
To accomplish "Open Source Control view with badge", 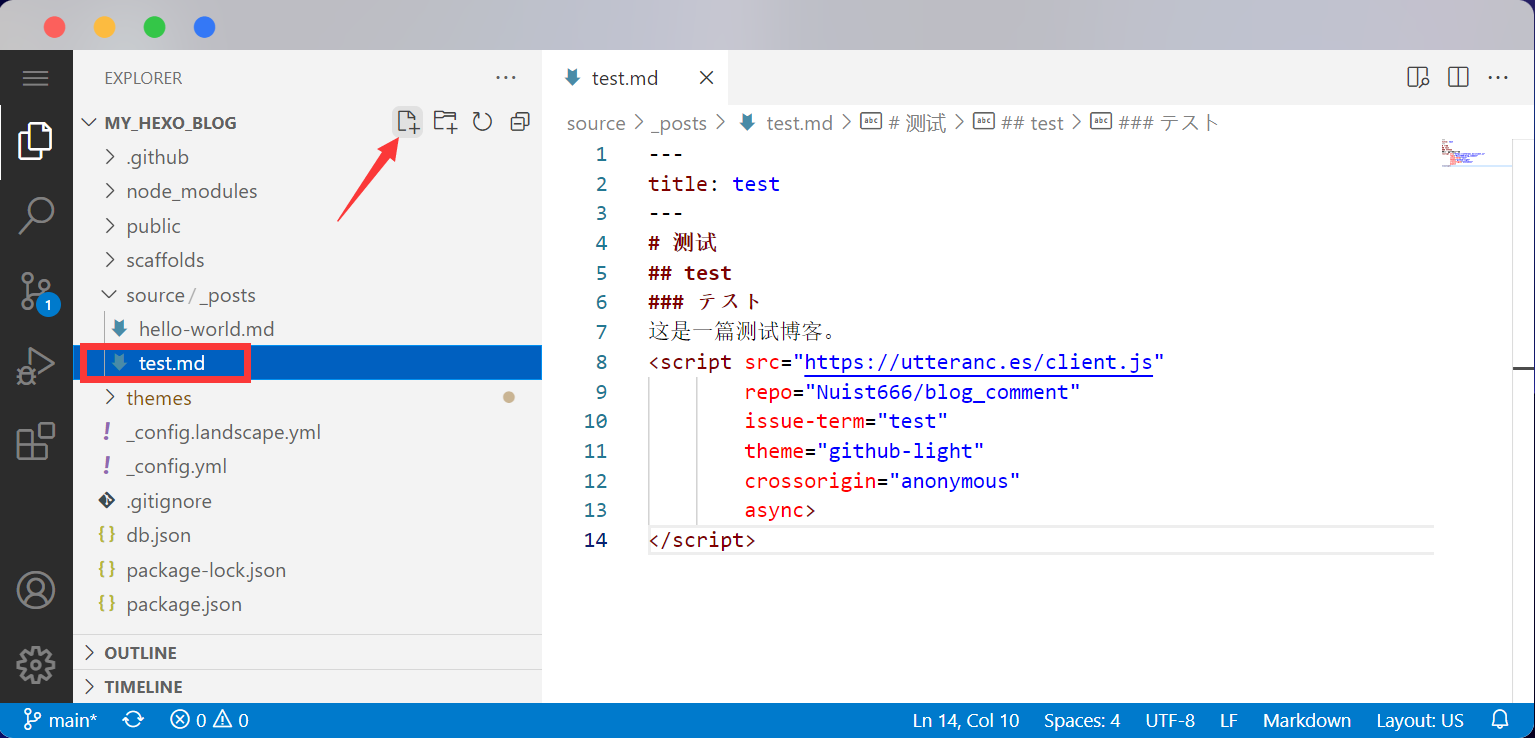I will click(36, 291).
